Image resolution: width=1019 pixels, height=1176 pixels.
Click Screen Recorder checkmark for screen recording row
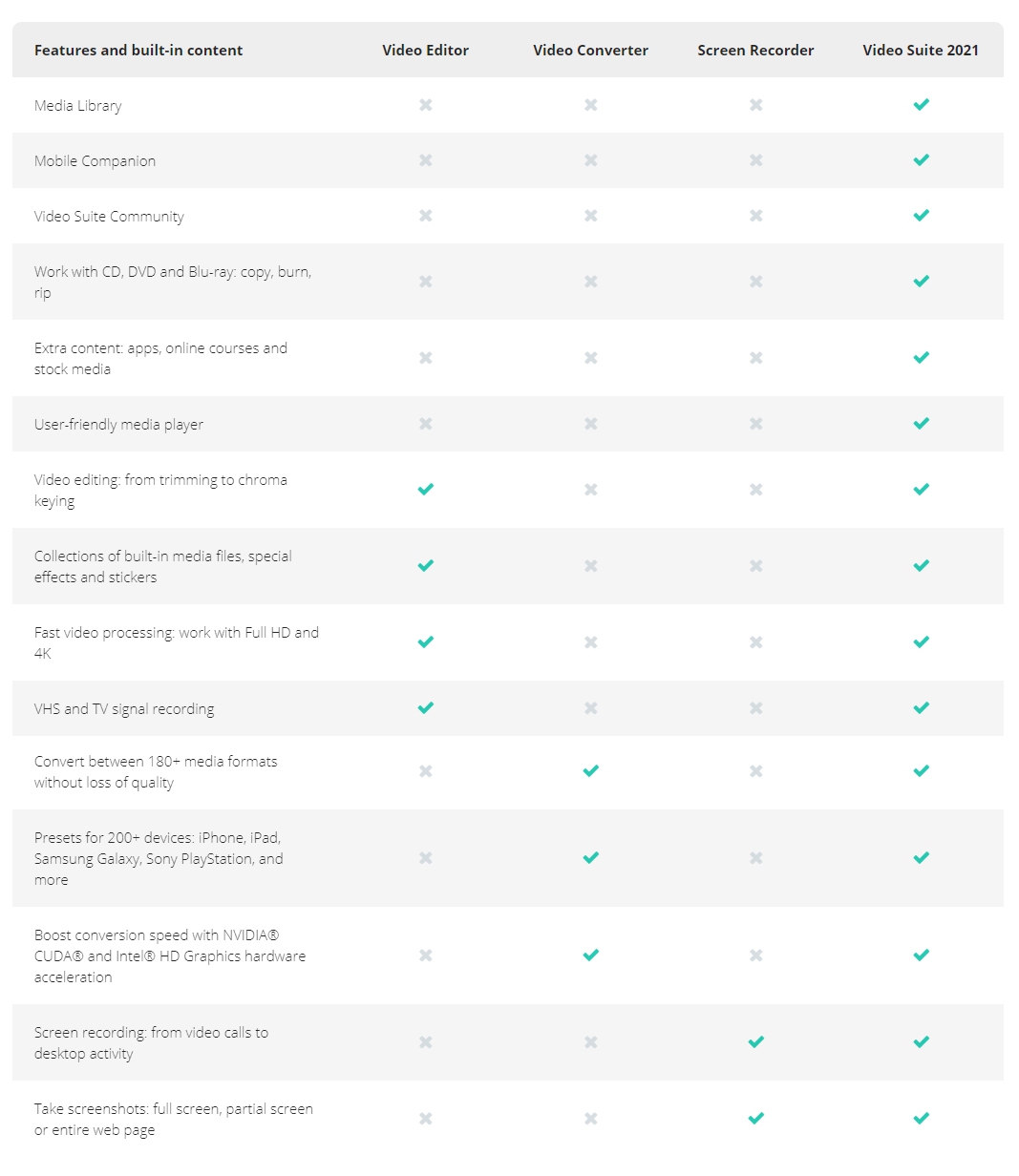(x=756, y=1042)
